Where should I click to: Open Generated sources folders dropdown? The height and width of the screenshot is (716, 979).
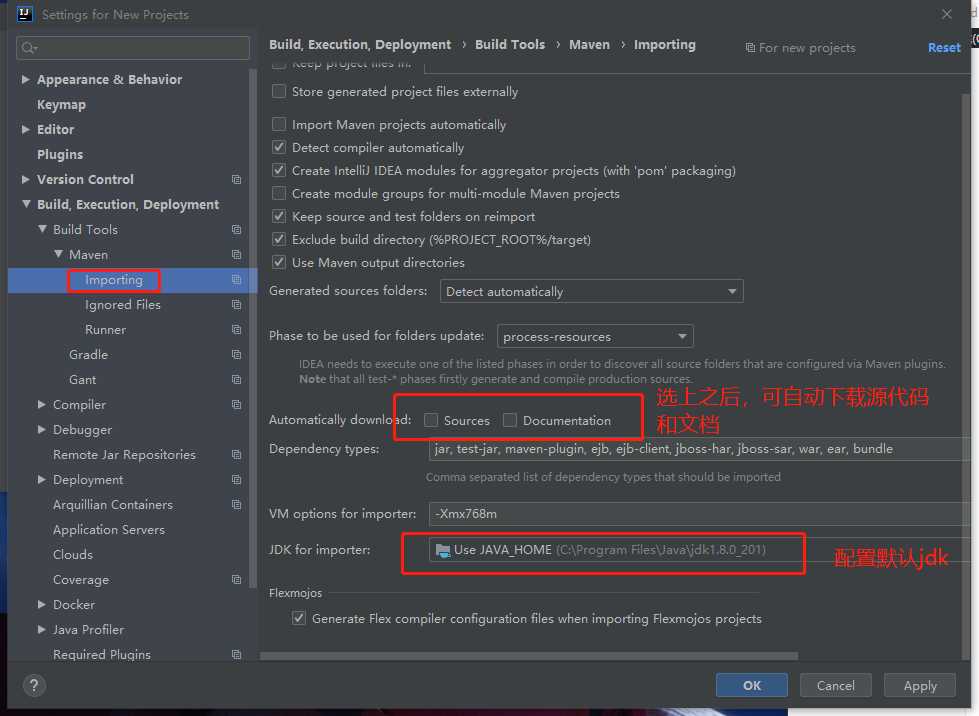tap(591, 292)
